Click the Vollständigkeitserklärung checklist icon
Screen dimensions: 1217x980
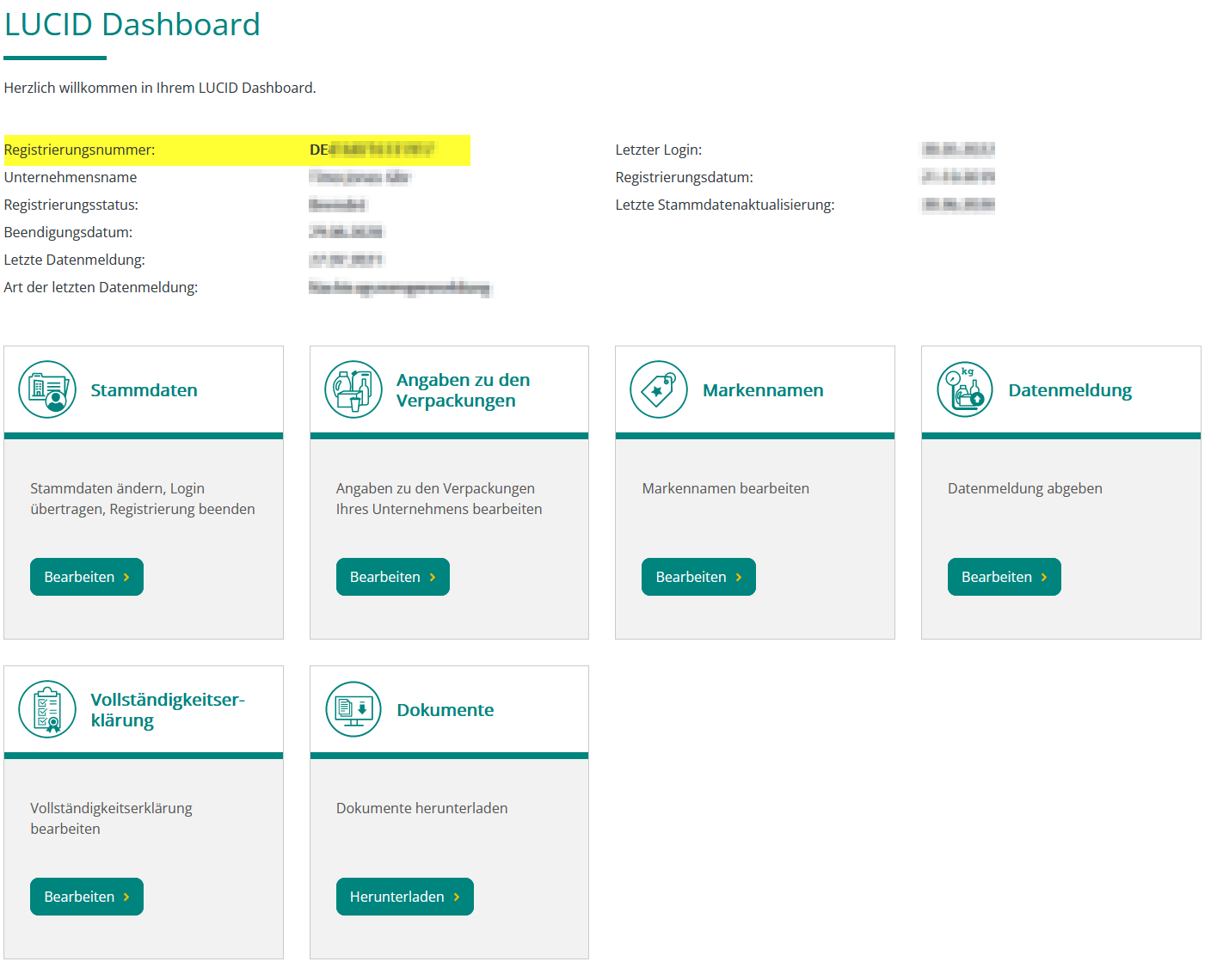47,709
